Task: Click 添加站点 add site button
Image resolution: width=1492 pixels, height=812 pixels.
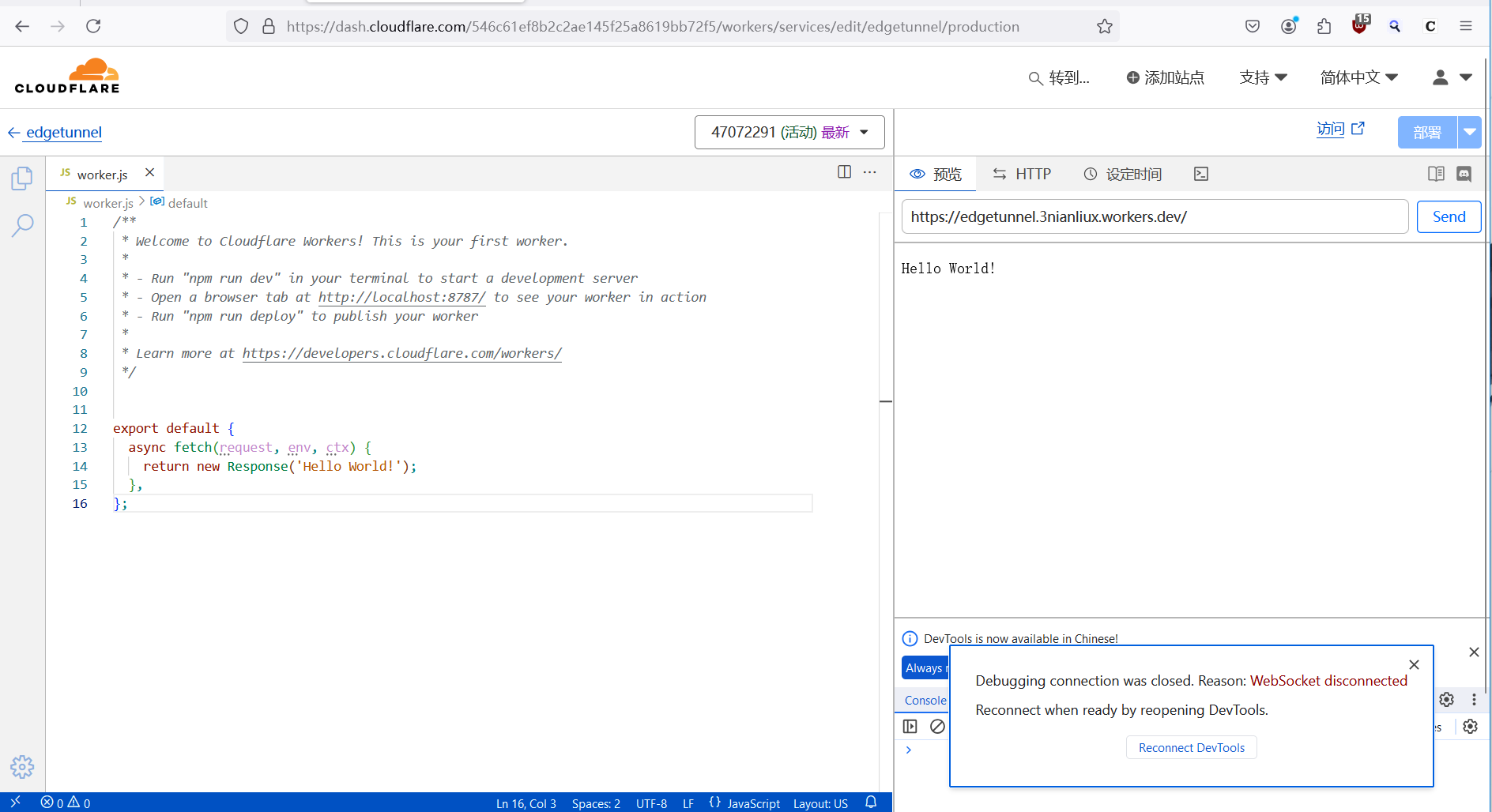Action: 1166,77
